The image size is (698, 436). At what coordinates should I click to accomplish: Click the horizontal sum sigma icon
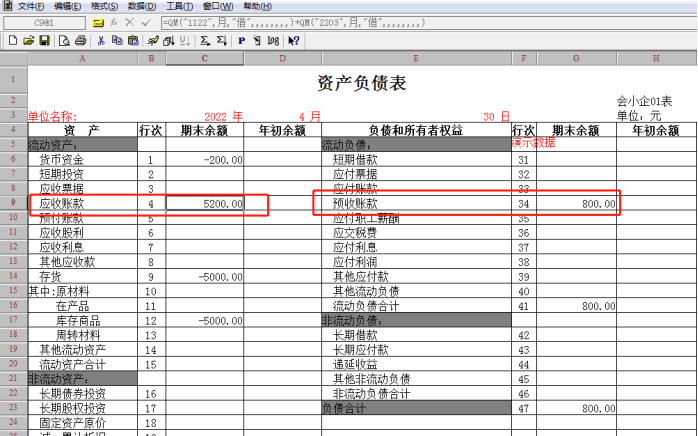(x=205, y=41)
